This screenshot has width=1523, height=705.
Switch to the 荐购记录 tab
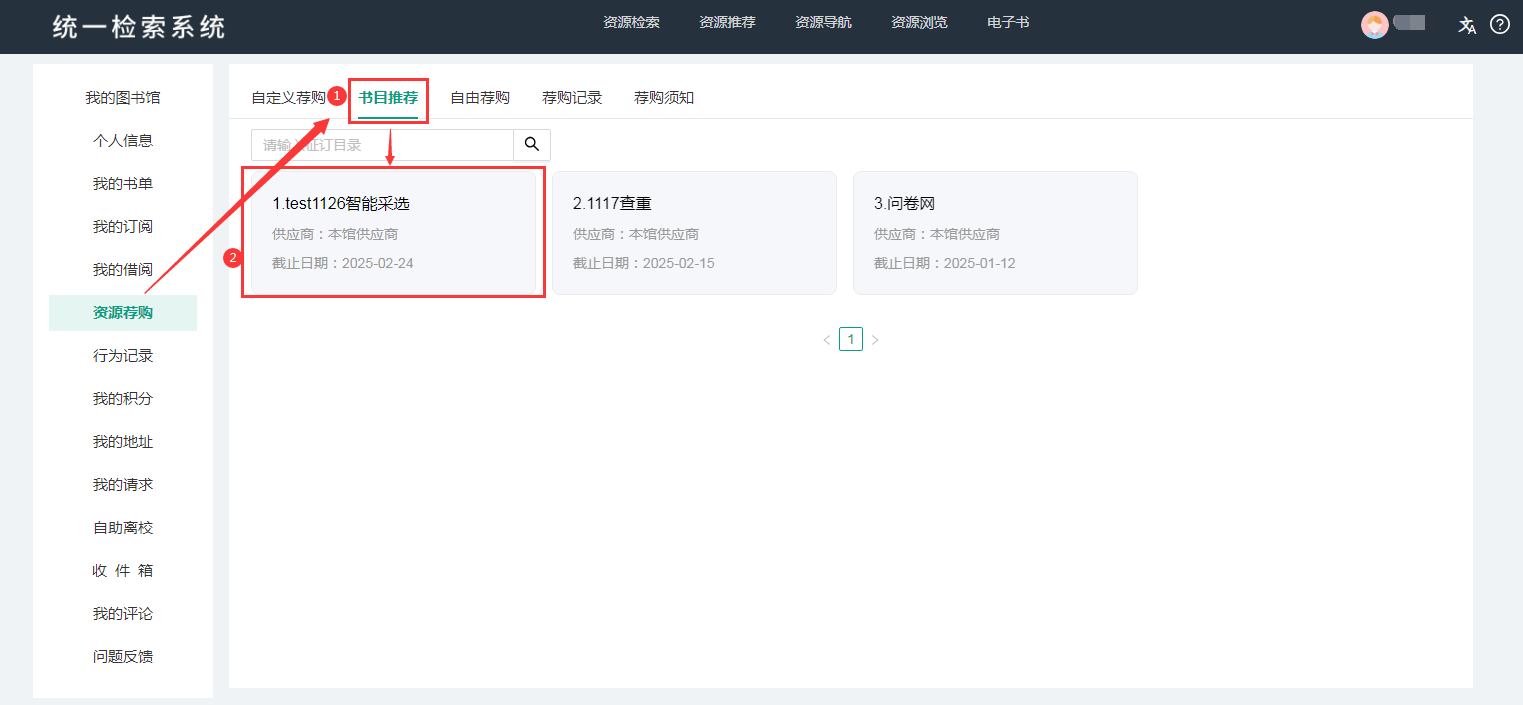pyautogui.click(x=572, y=97)
